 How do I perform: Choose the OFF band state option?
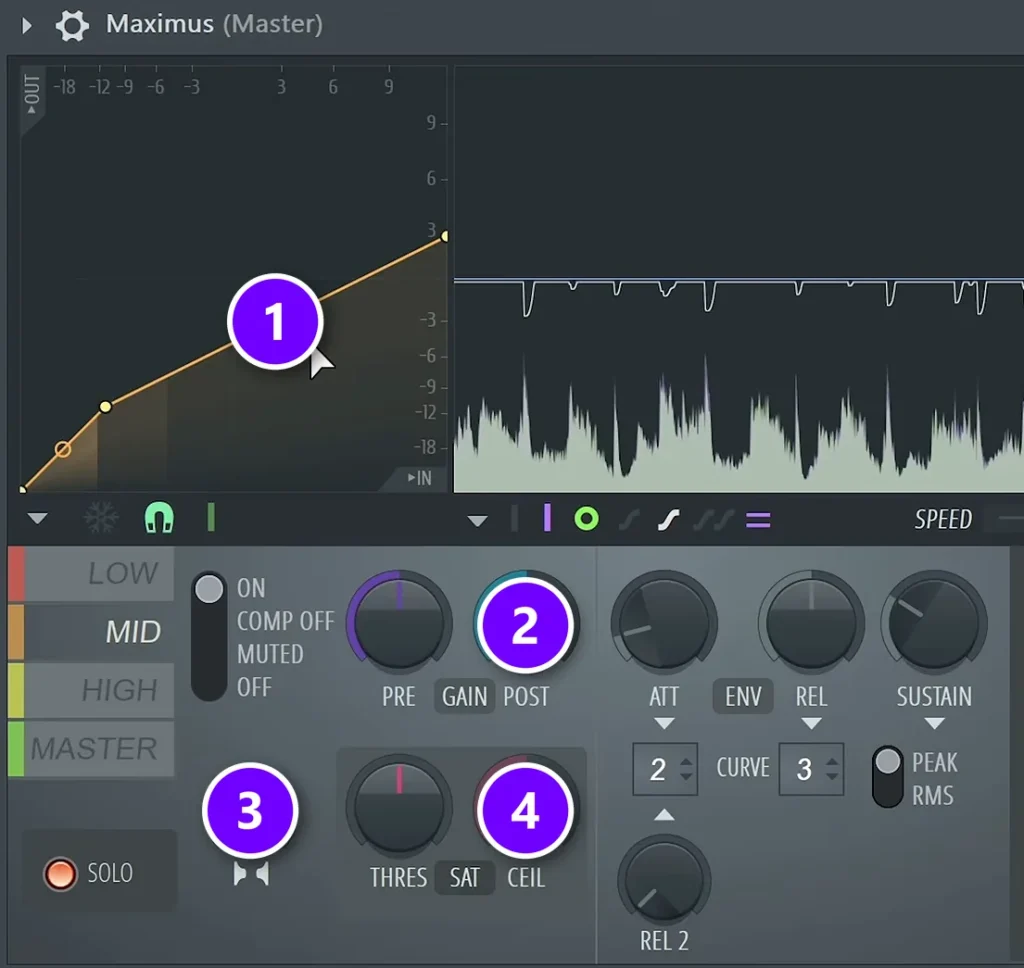(x=254, y=687)
